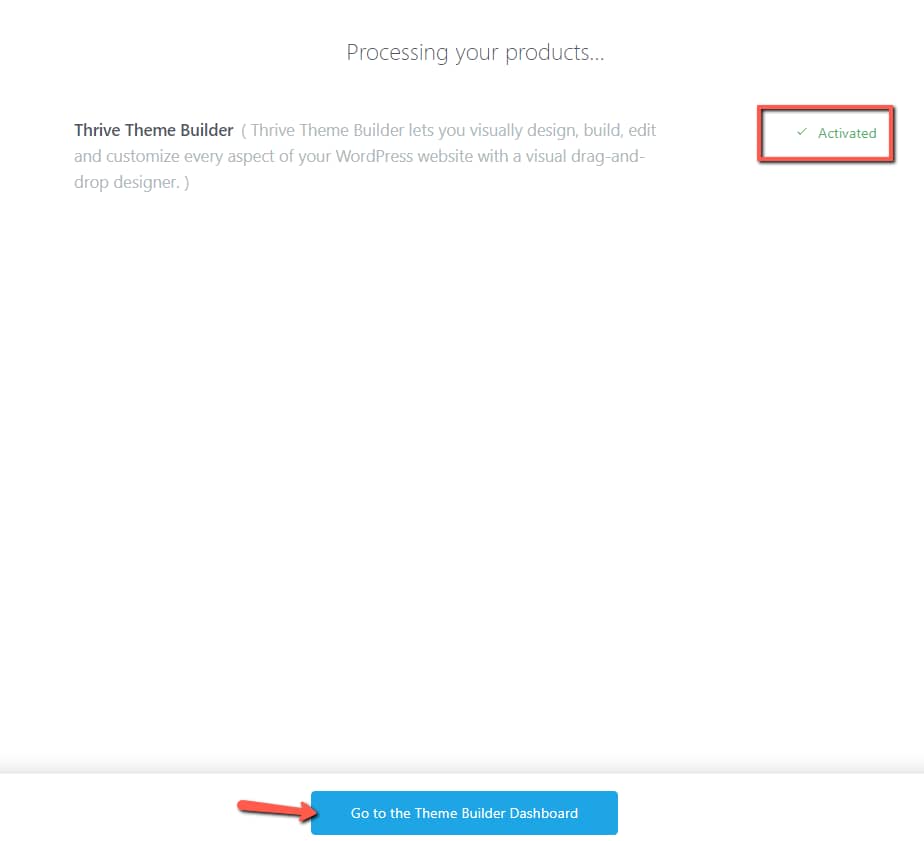
Task: Click the "drop designer. )" text on the last line
Action: [x=131, y=183]
